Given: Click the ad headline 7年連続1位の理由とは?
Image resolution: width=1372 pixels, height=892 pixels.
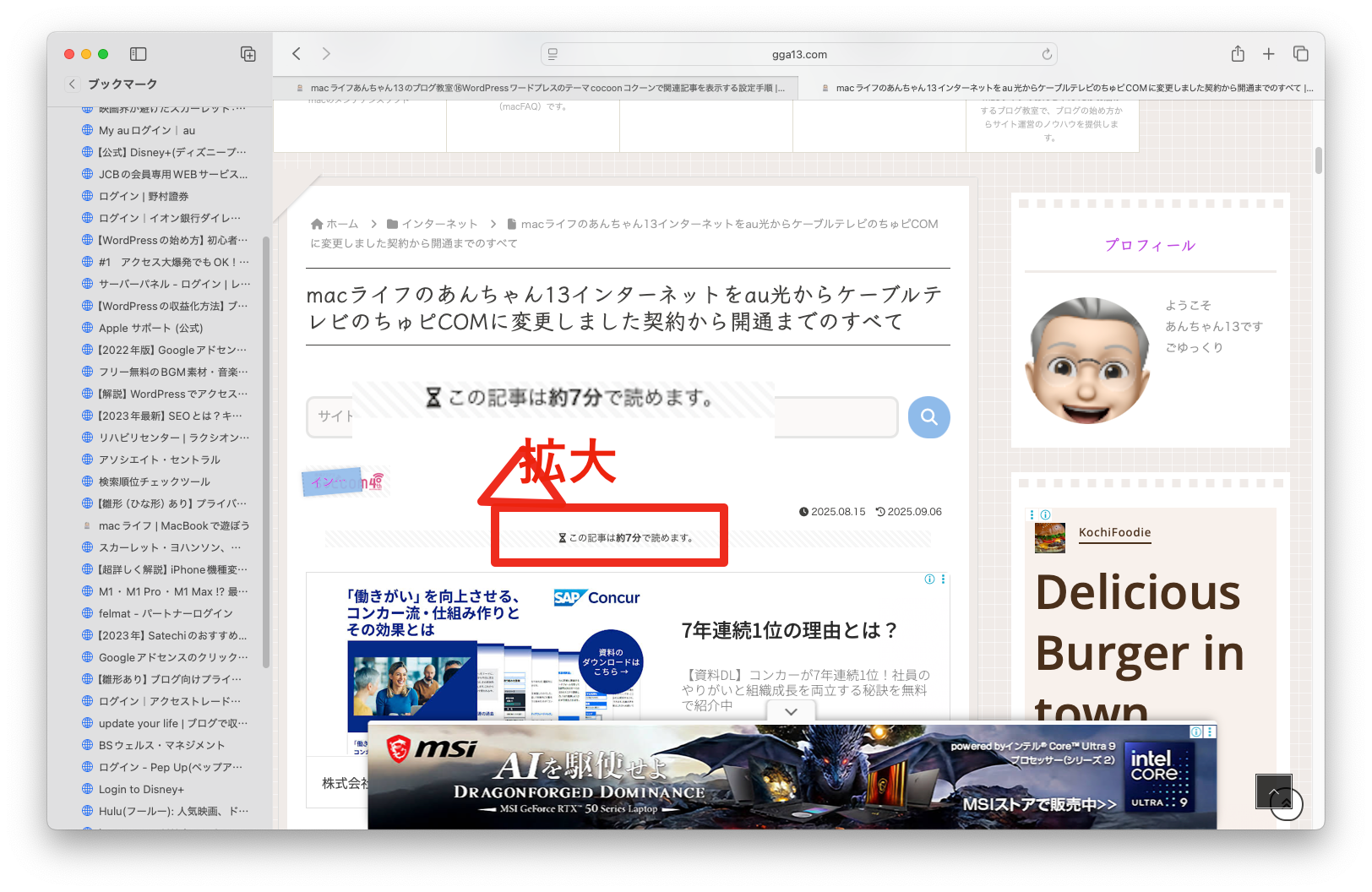Looking at the screenshot, I should (x=789, y=630).
